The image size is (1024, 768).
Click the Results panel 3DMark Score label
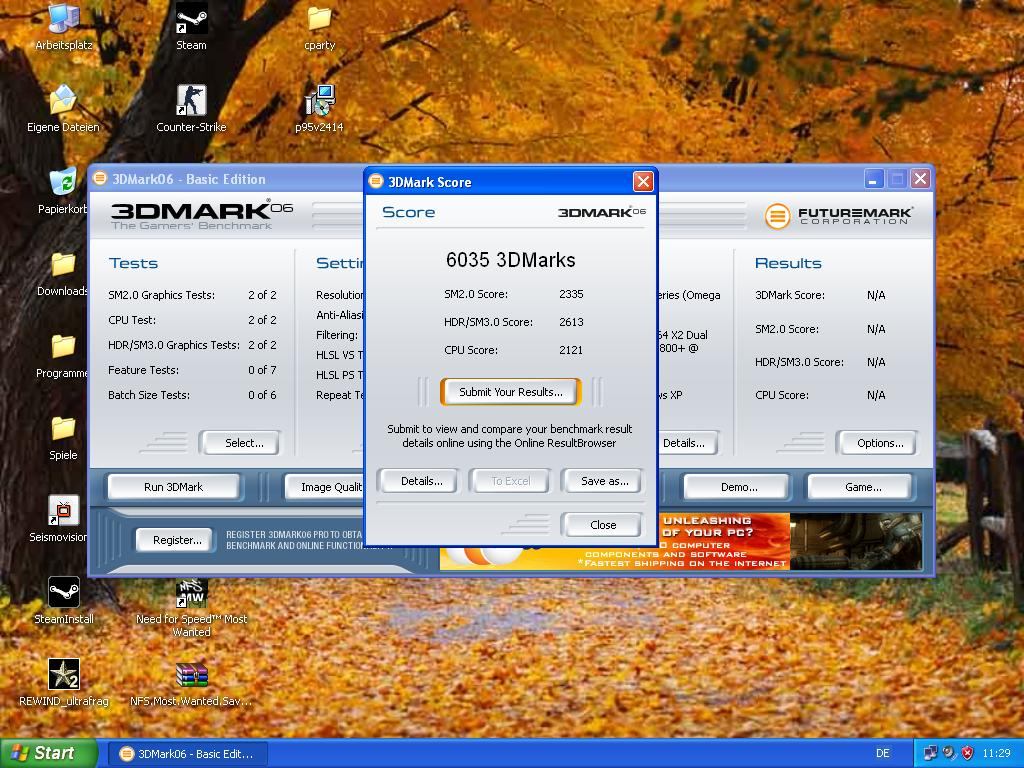click(790, 295)
